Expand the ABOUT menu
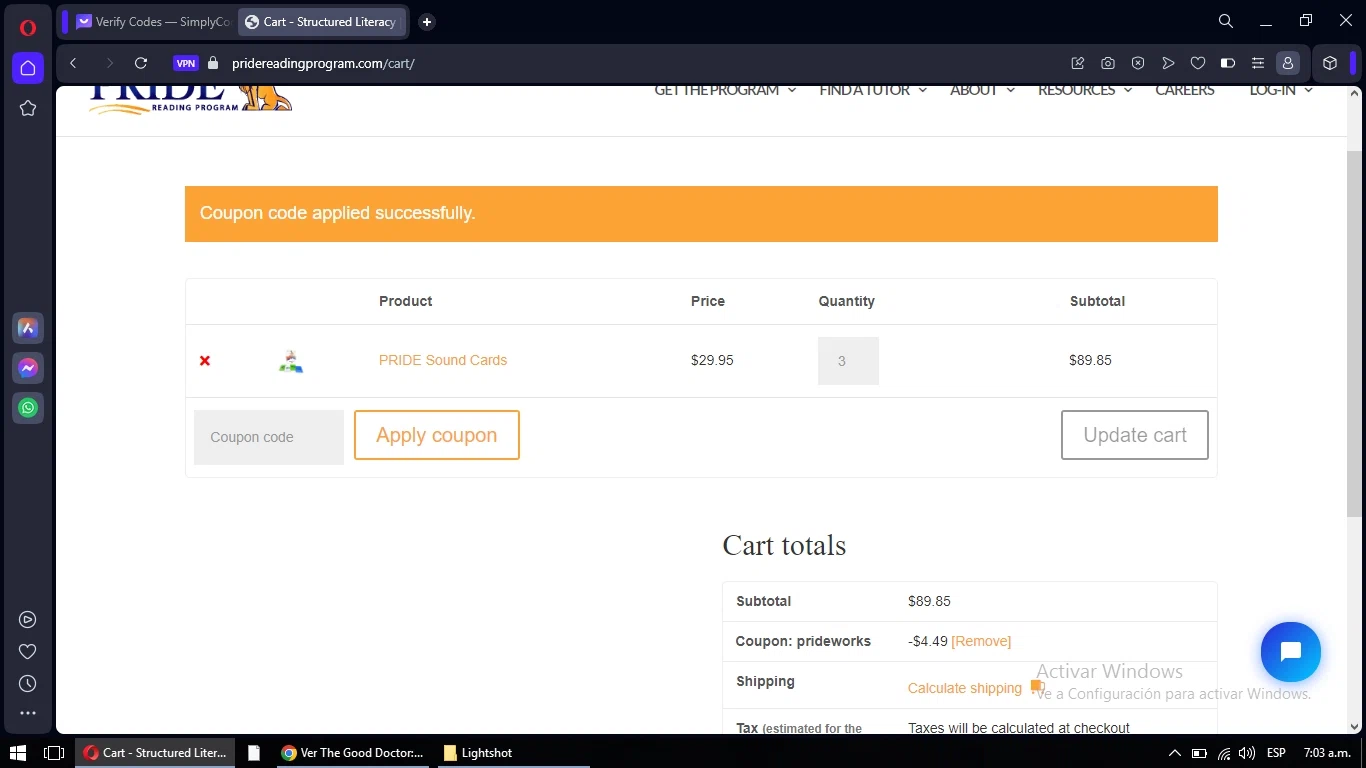 [x=982, y=90]
